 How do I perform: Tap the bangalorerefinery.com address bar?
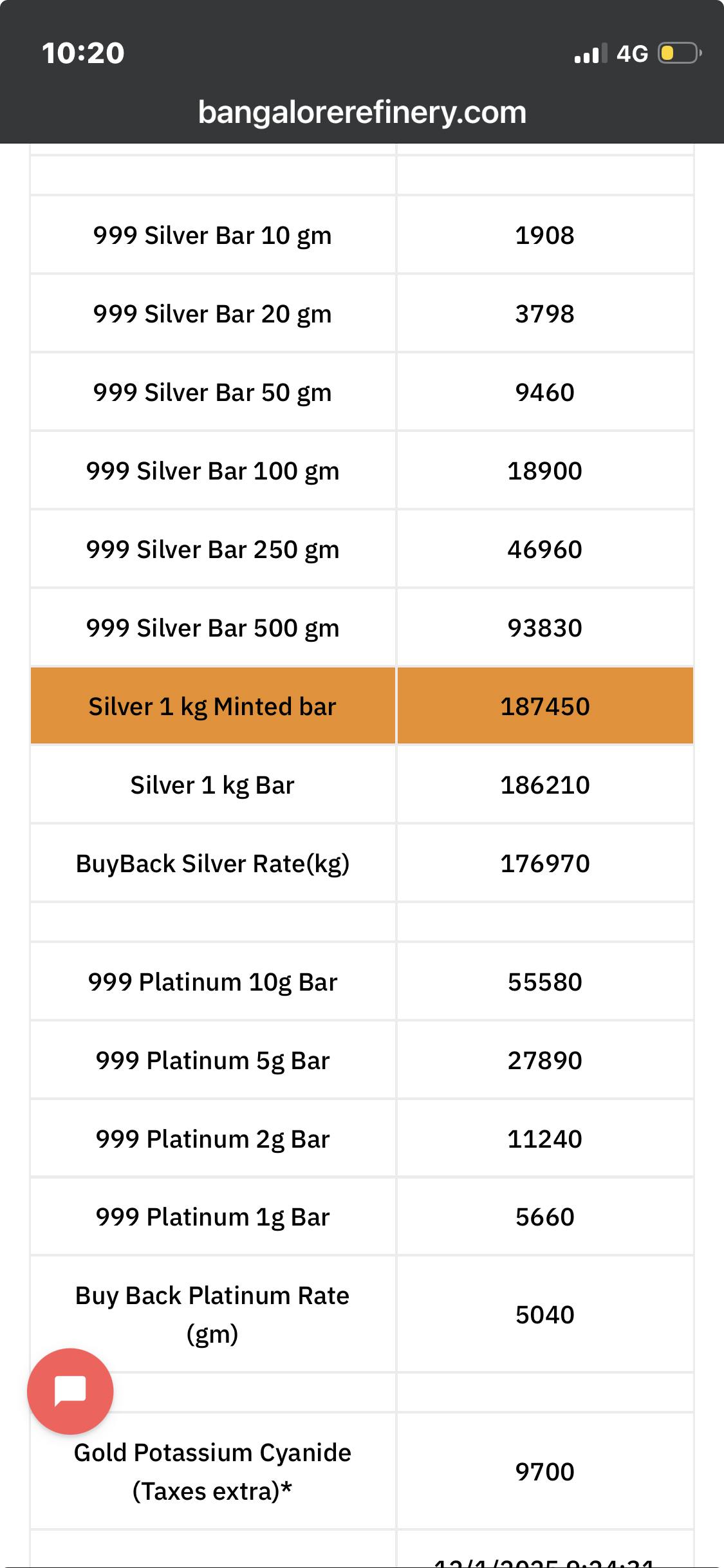coord(362,113)
